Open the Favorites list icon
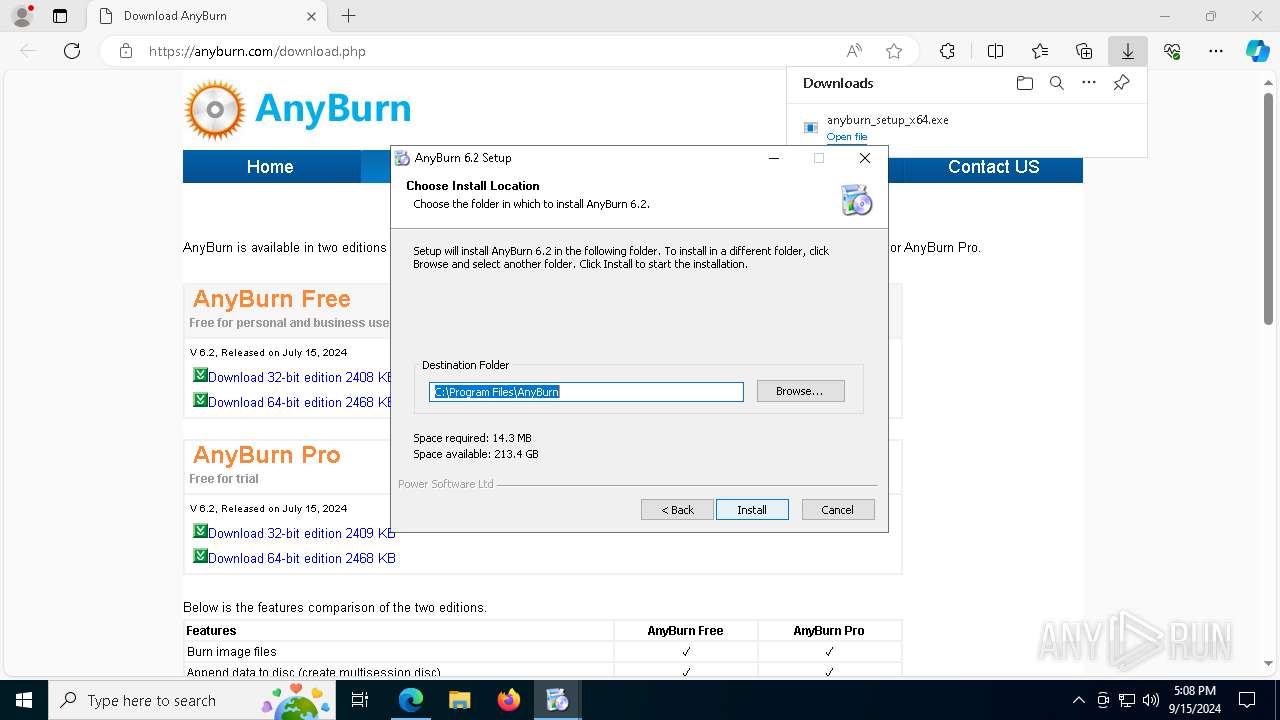1280x720 pixels. pos(1040,51)
